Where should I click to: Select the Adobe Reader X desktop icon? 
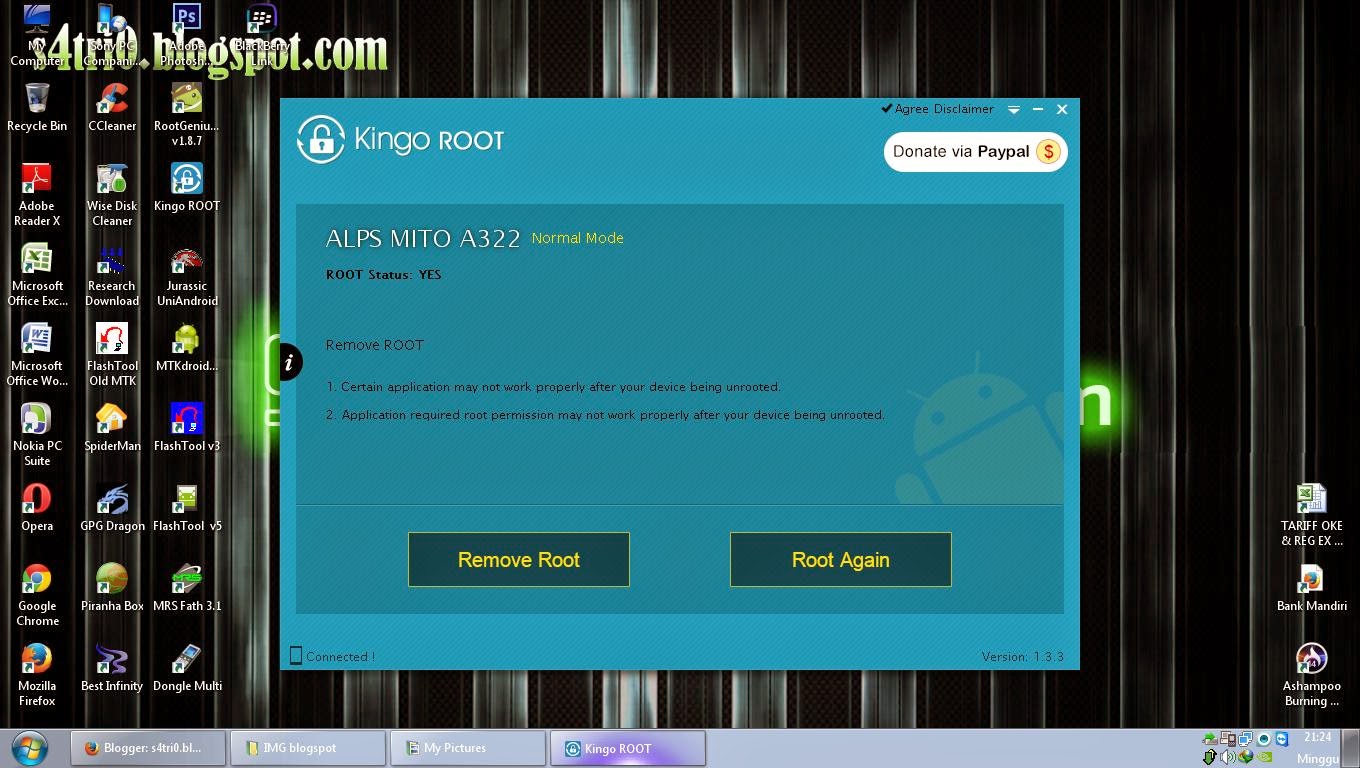tap(37, 194)
